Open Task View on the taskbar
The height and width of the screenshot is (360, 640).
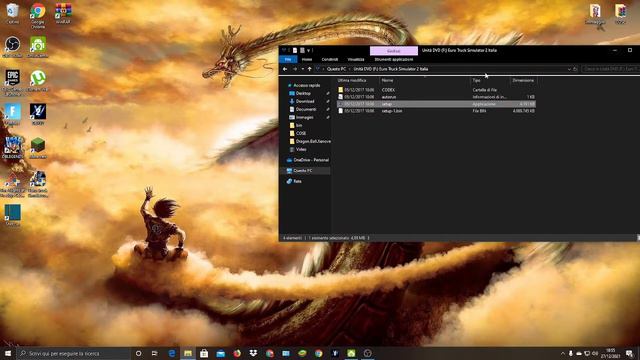155,353
